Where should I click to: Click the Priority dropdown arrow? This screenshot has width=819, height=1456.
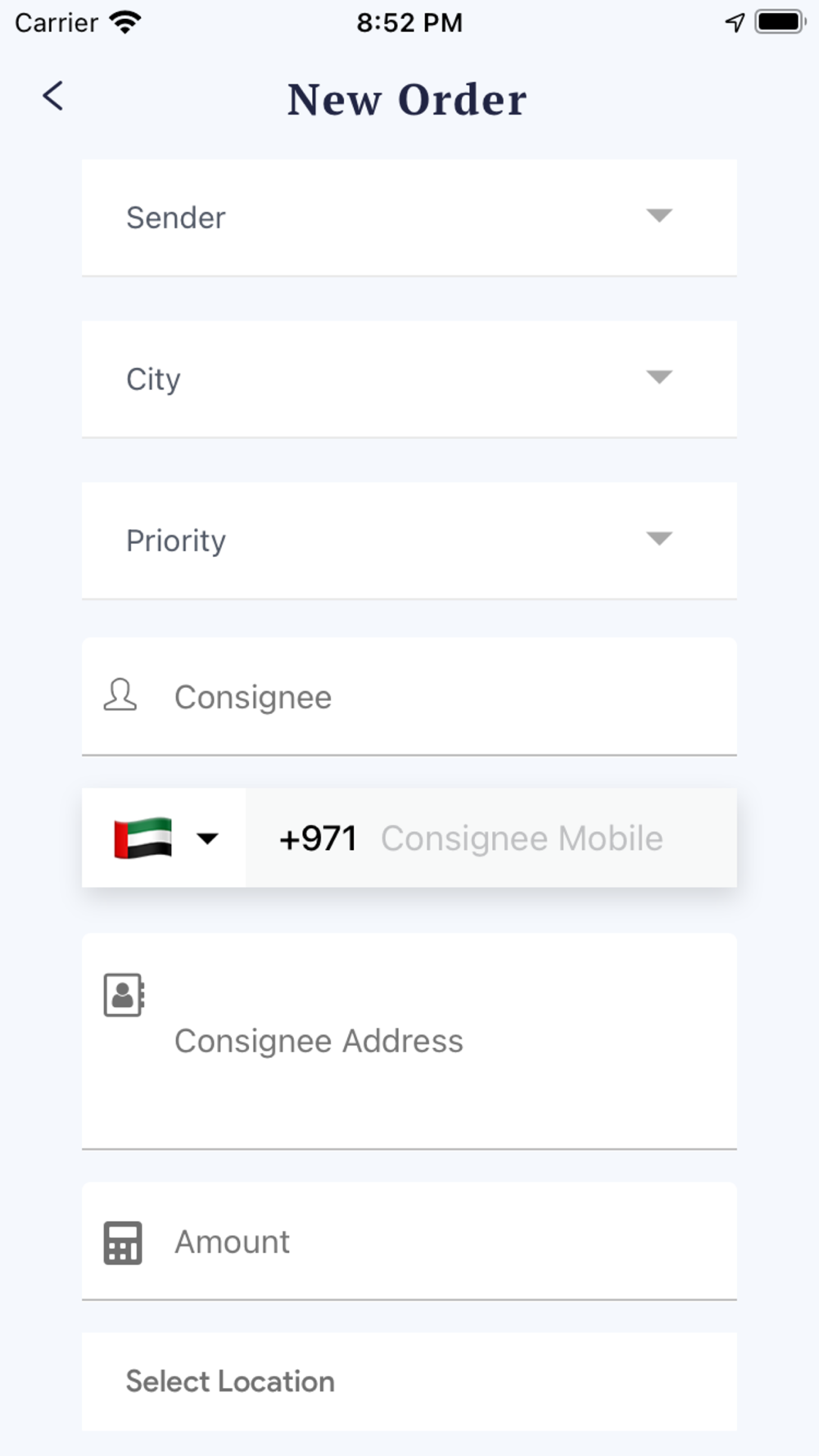click(659, 538)
